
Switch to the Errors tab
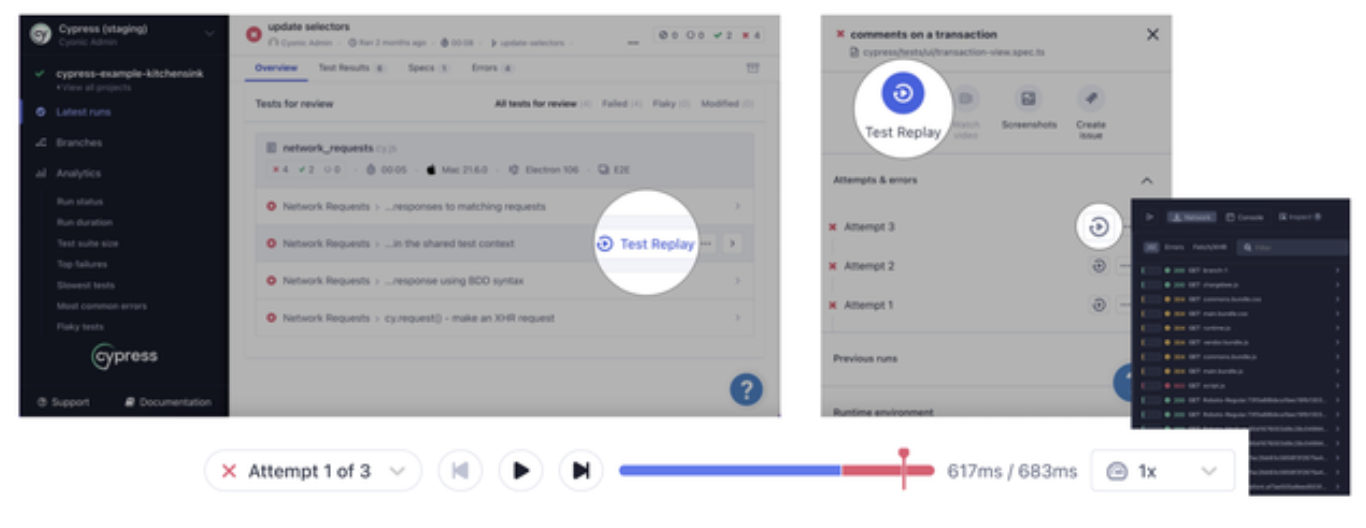click(491, 68)
